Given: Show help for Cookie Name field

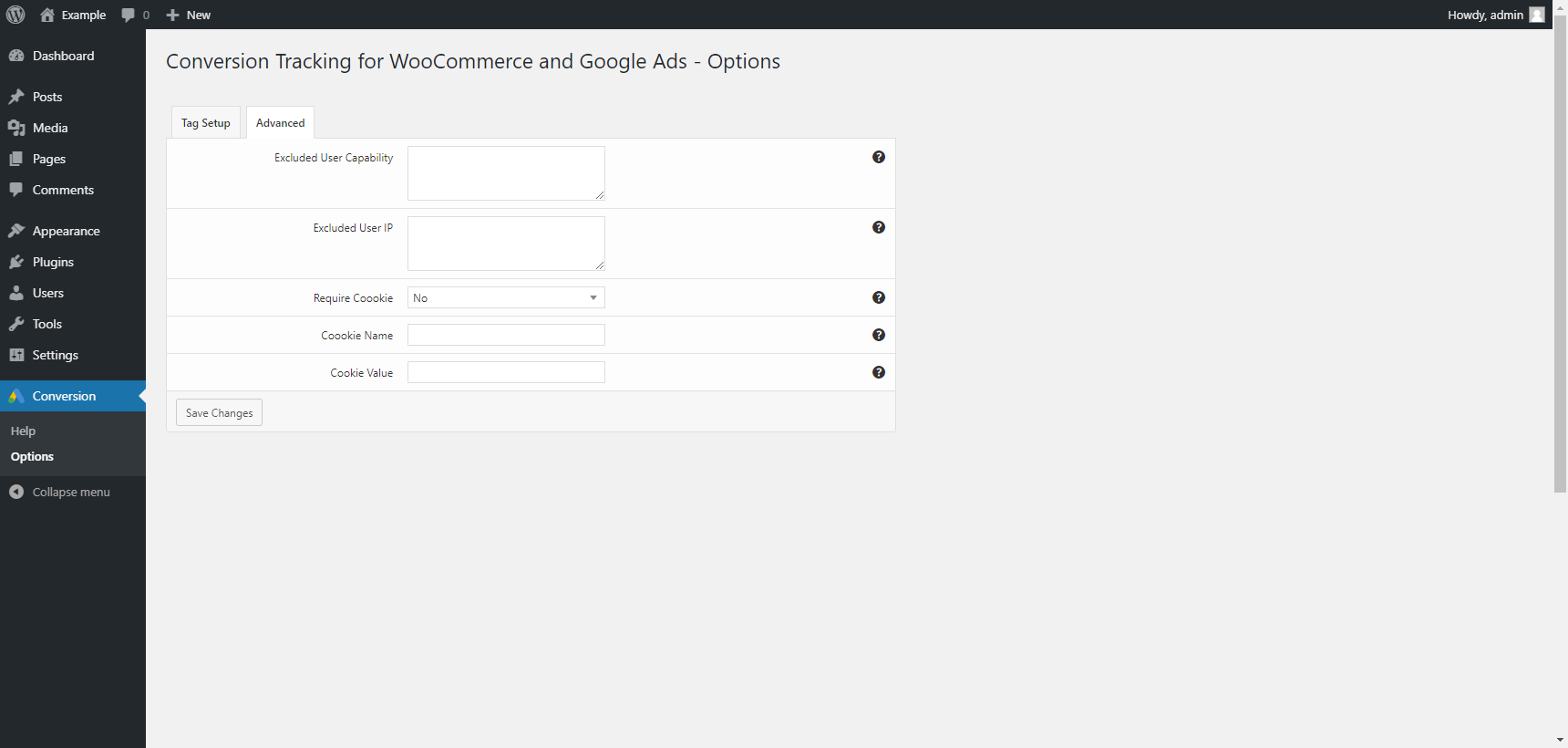Looking at the screenshot, I should pos(879,335).
